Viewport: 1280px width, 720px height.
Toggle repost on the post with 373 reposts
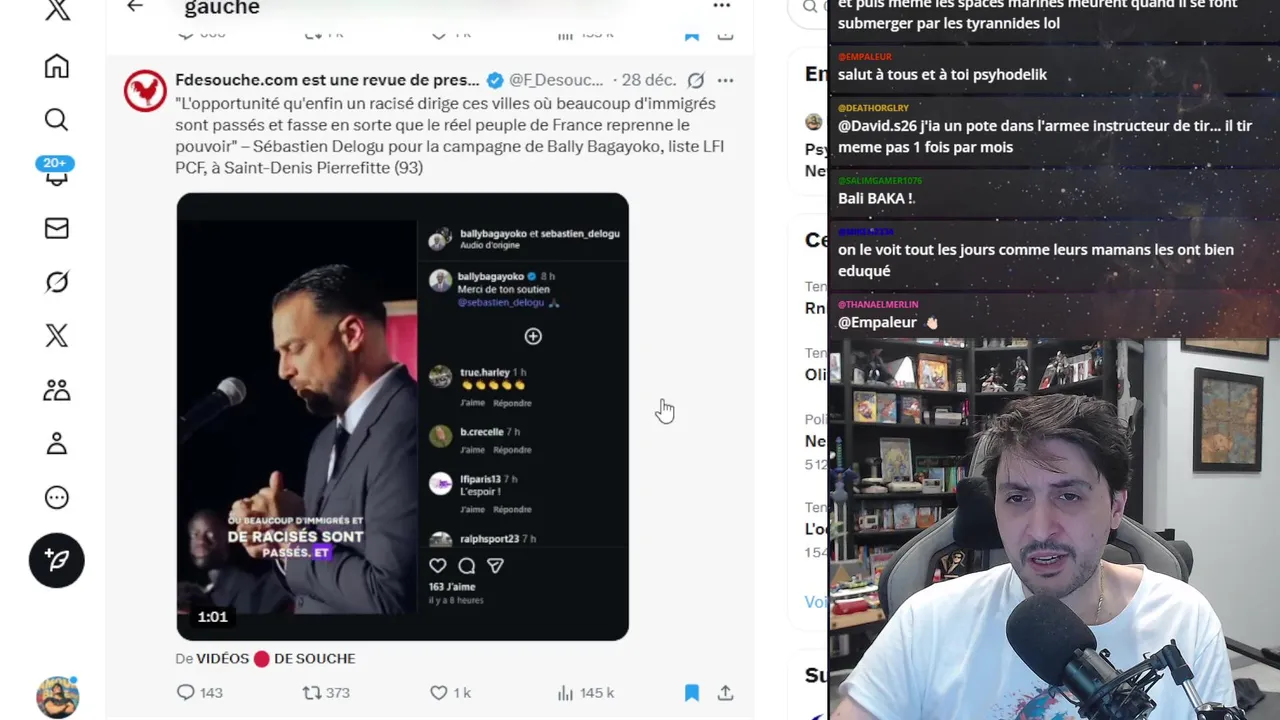pyautogui.click(x=312, y=692)
